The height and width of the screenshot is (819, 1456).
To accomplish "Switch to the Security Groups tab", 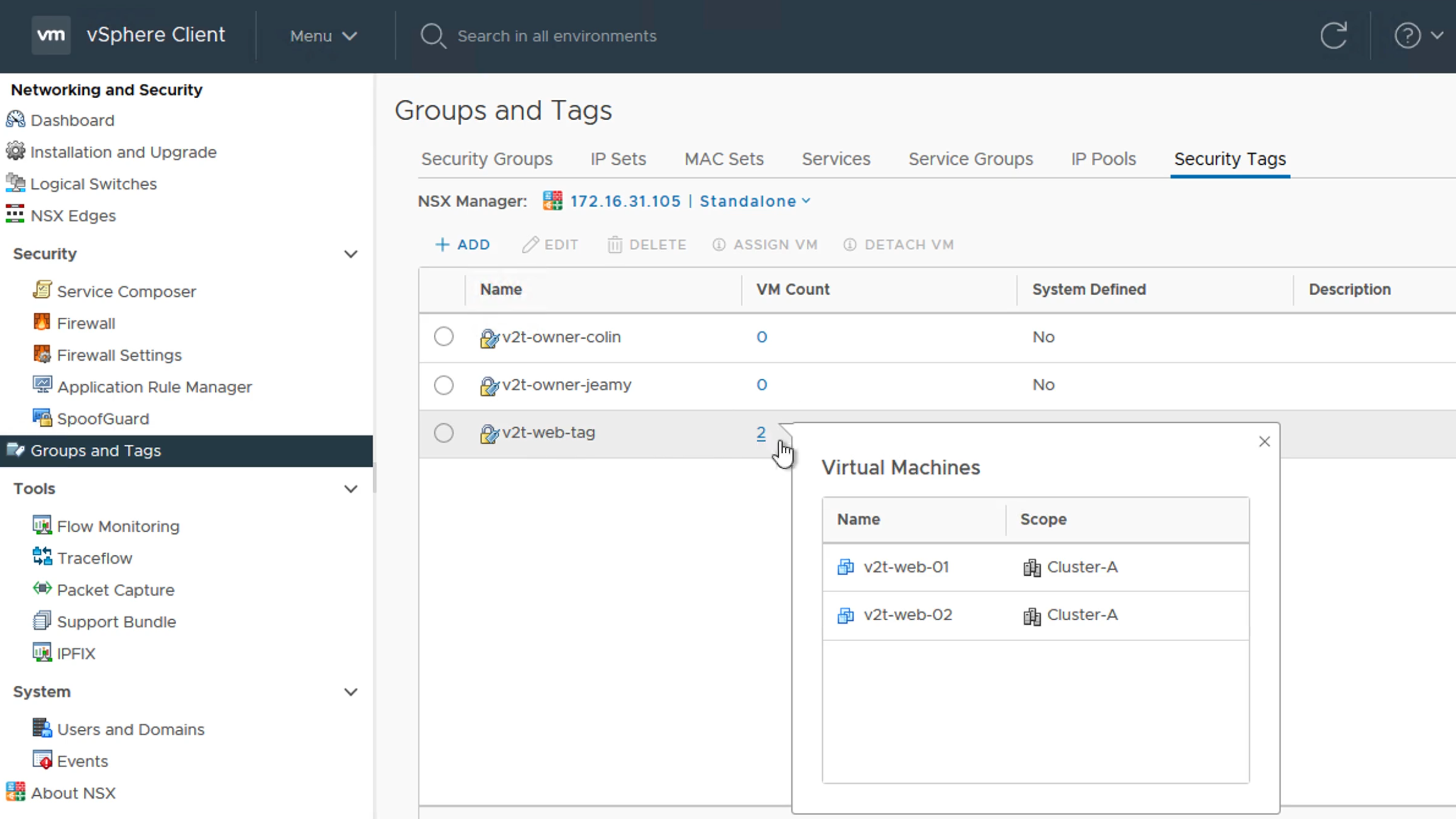I will click(487, 159).
